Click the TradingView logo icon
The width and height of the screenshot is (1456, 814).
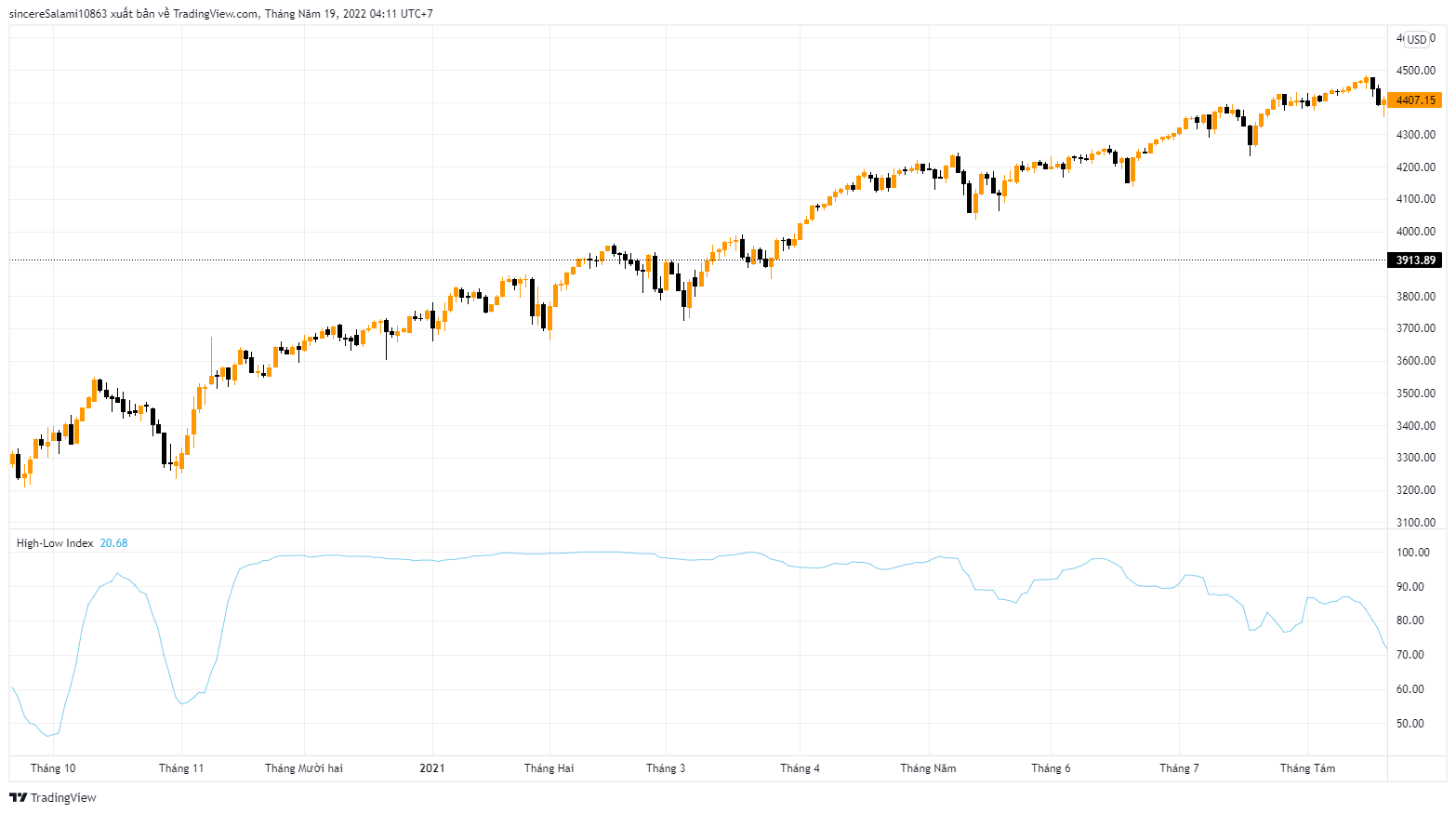pos(18,797)
